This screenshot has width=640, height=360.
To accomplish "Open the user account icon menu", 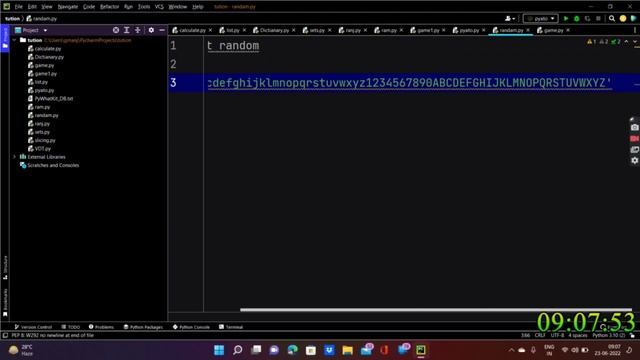I will pos(510,18).
